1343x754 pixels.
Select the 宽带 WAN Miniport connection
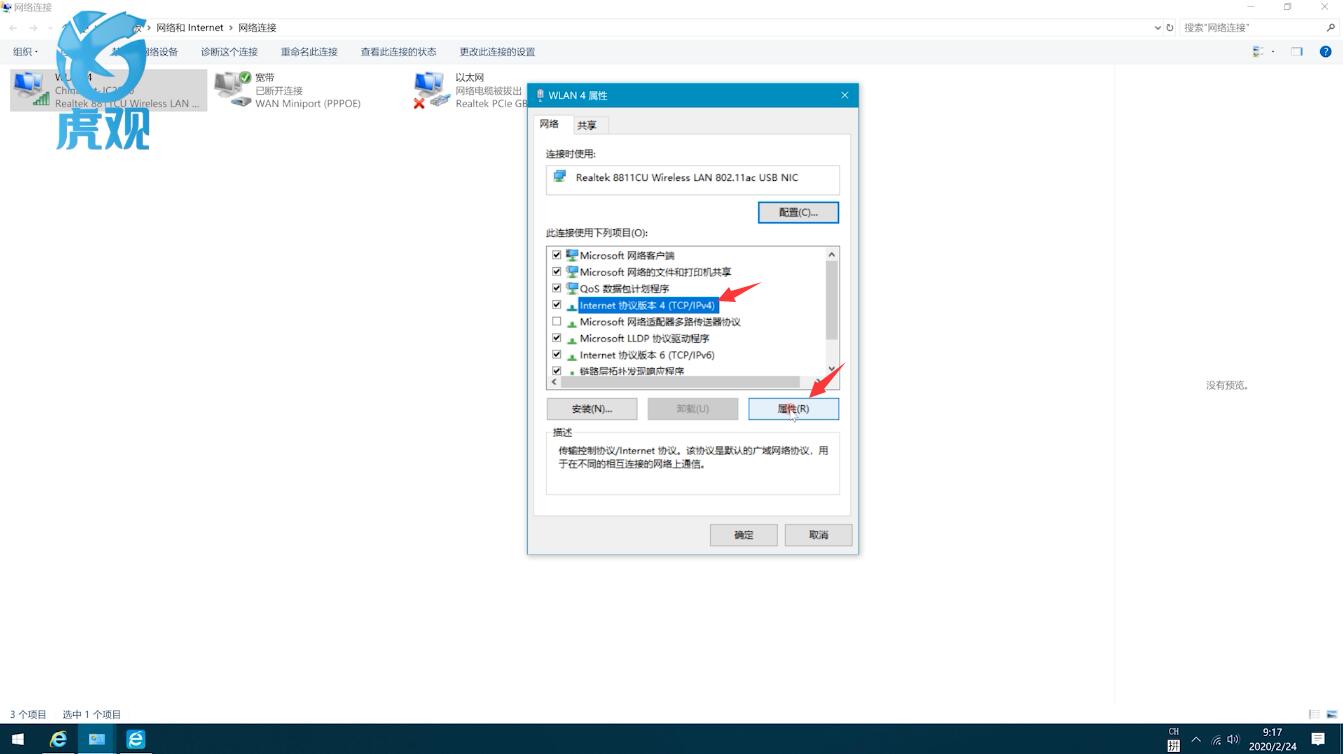290,90
